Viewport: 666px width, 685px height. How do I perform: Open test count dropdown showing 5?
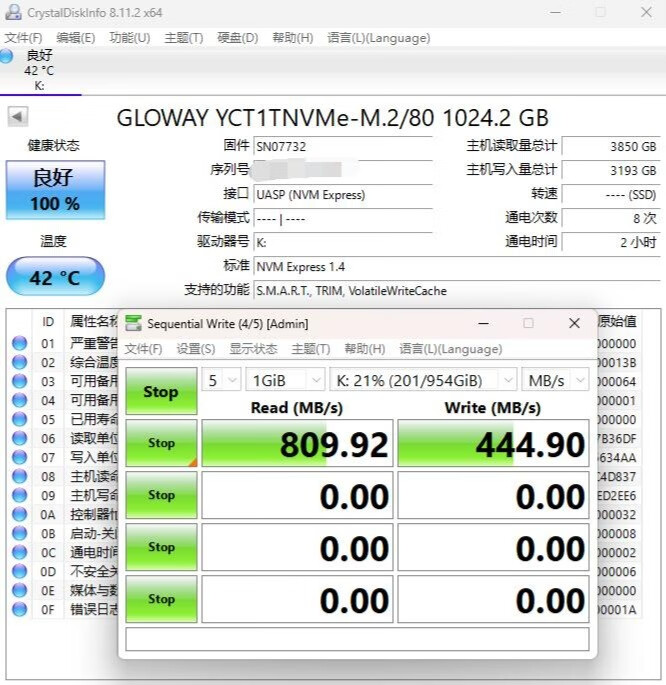pos(221,380)
